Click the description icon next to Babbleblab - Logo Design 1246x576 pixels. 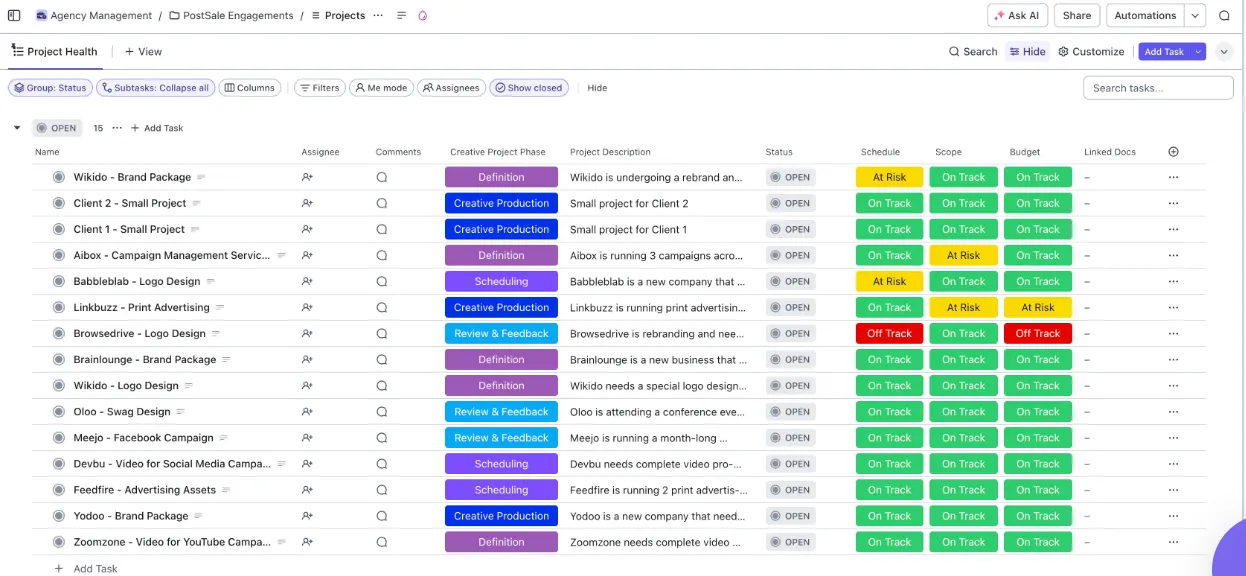click(210, 282)
